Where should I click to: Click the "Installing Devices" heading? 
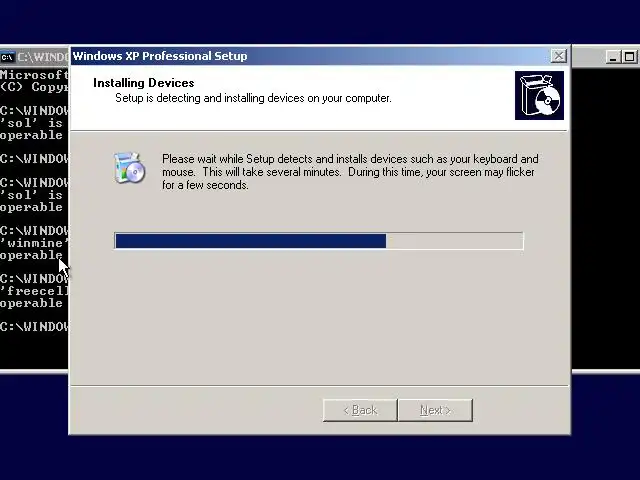pos(144,83)
